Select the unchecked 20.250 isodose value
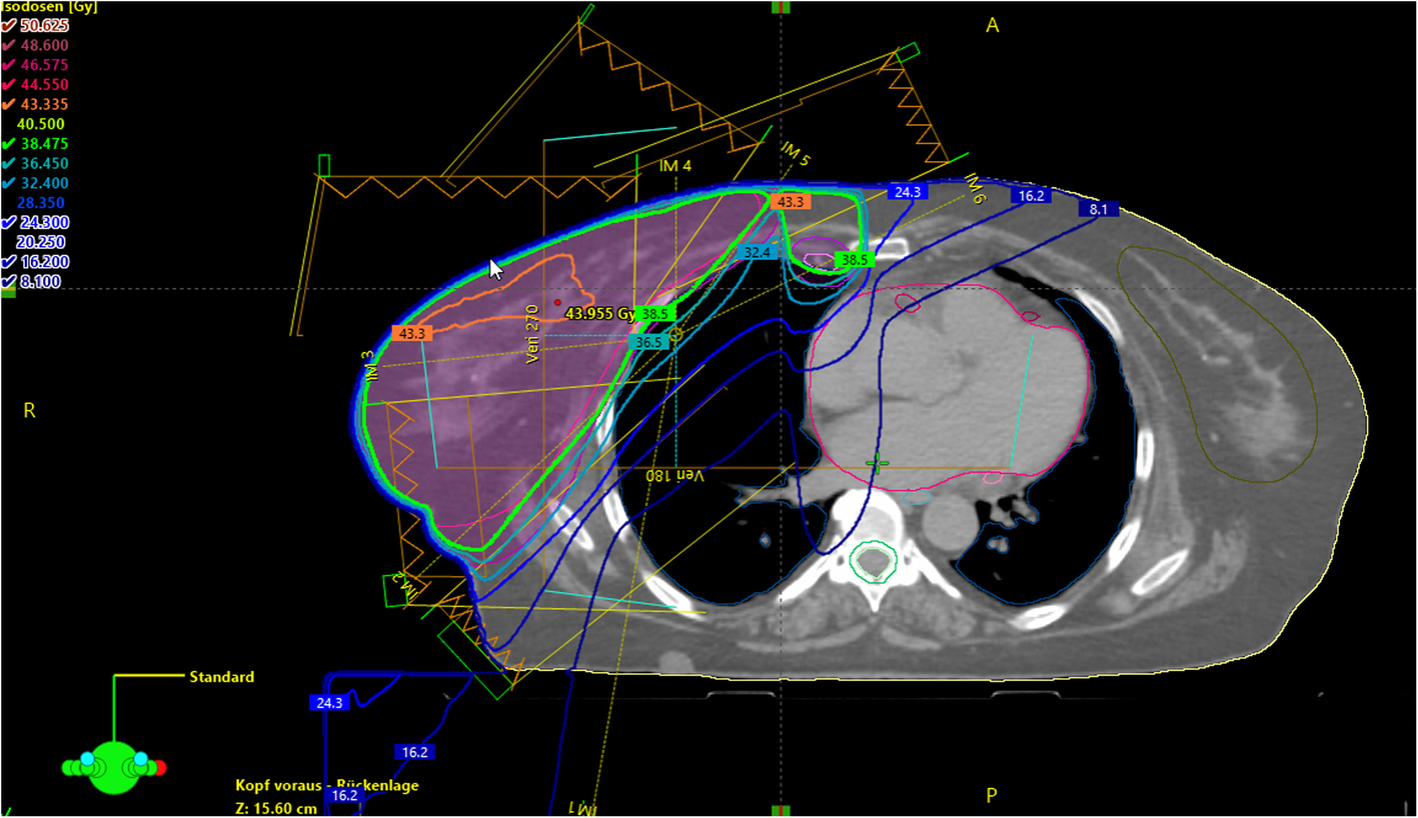 [43, 242]
